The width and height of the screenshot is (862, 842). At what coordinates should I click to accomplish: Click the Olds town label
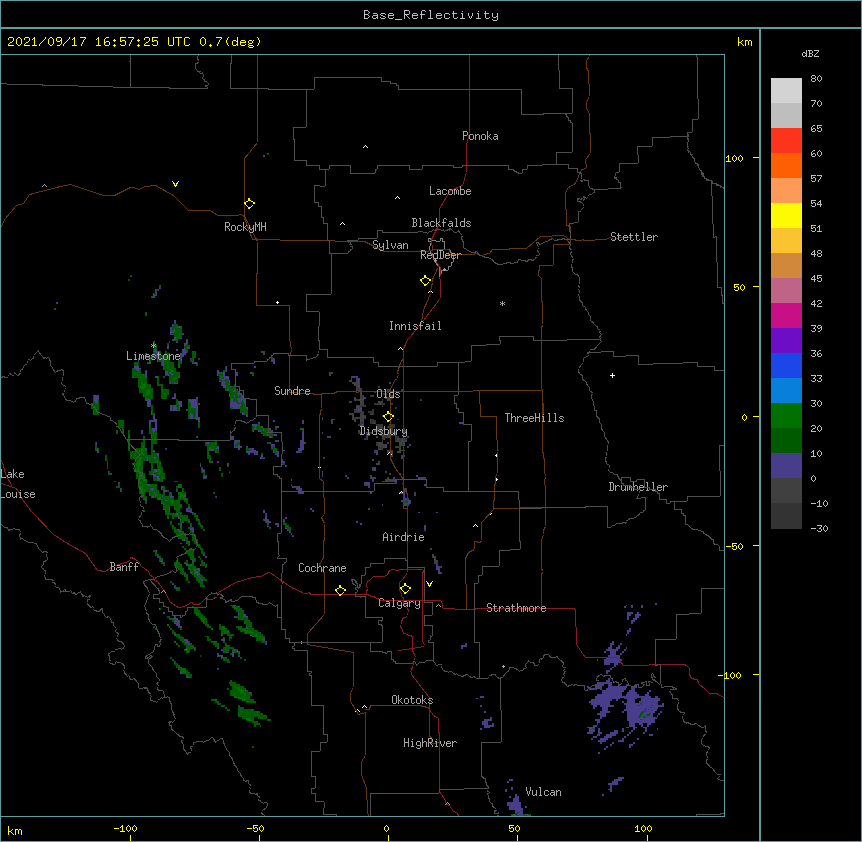click(388, 394)
